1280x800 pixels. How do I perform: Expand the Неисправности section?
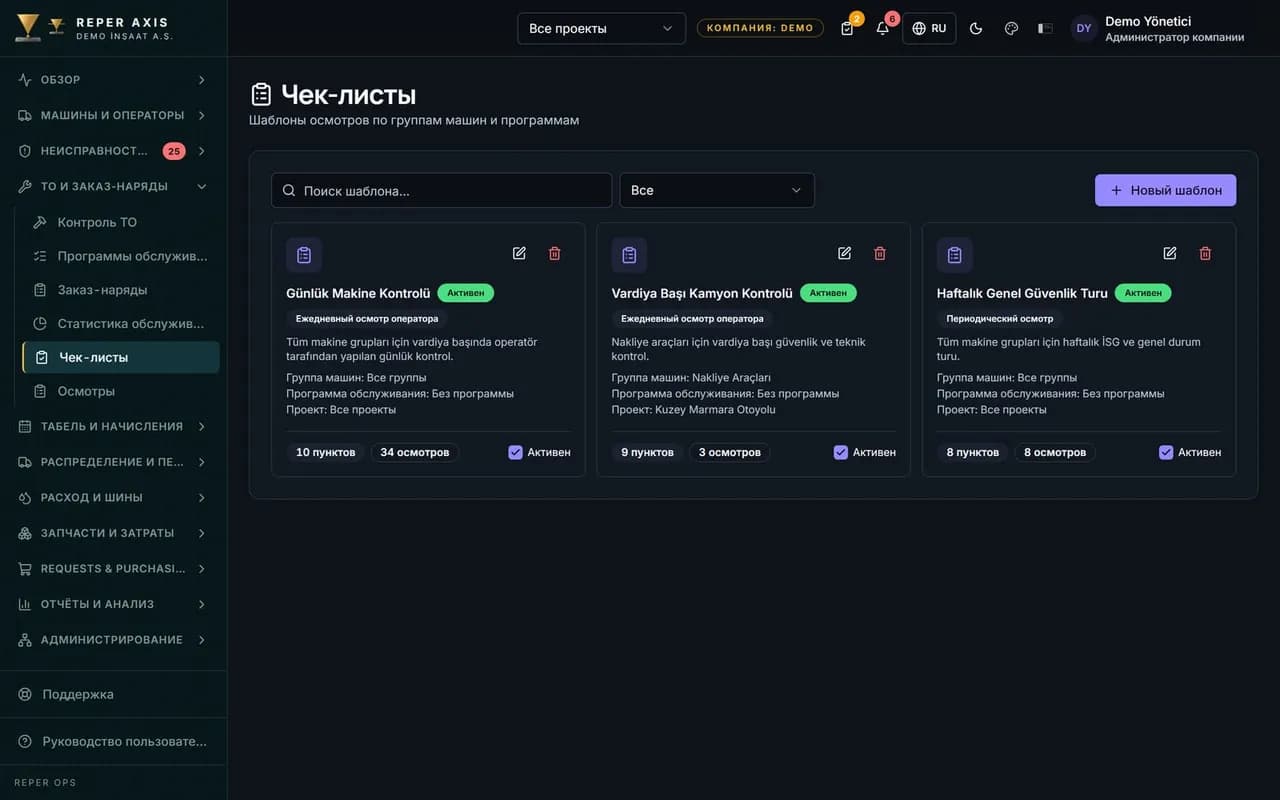pyautogui.click(x=113, y=151)
